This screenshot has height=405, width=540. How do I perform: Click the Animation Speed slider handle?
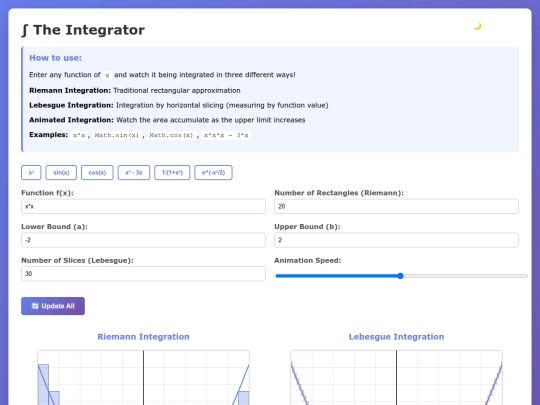(400, 276)
